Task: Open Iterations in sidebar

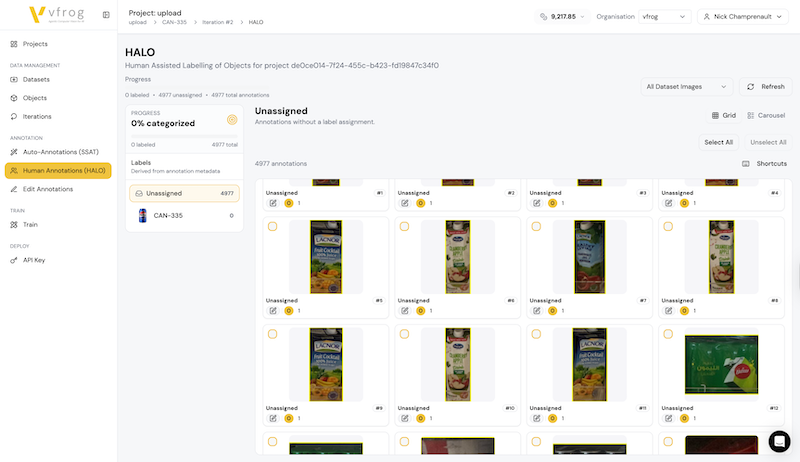Action: coord(37,117)
